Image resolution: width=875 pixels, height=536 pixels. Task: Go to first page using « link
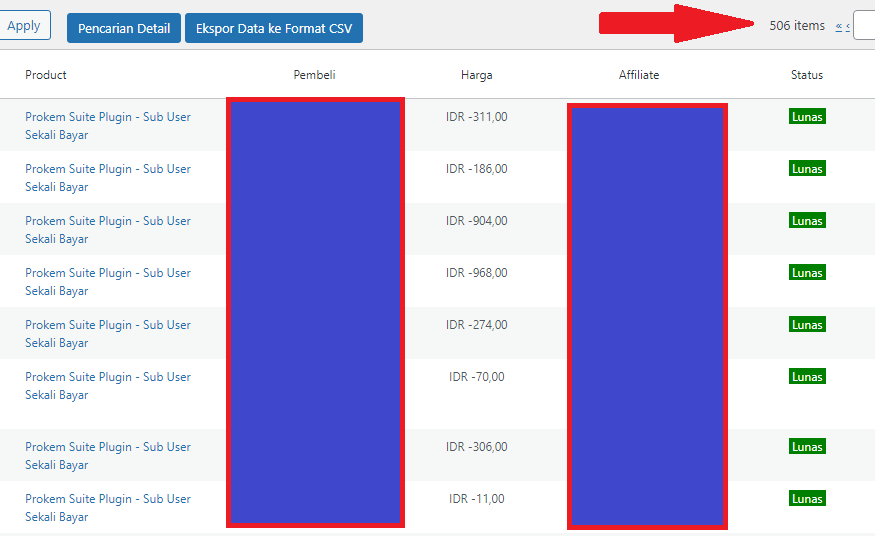coord(838,27)
